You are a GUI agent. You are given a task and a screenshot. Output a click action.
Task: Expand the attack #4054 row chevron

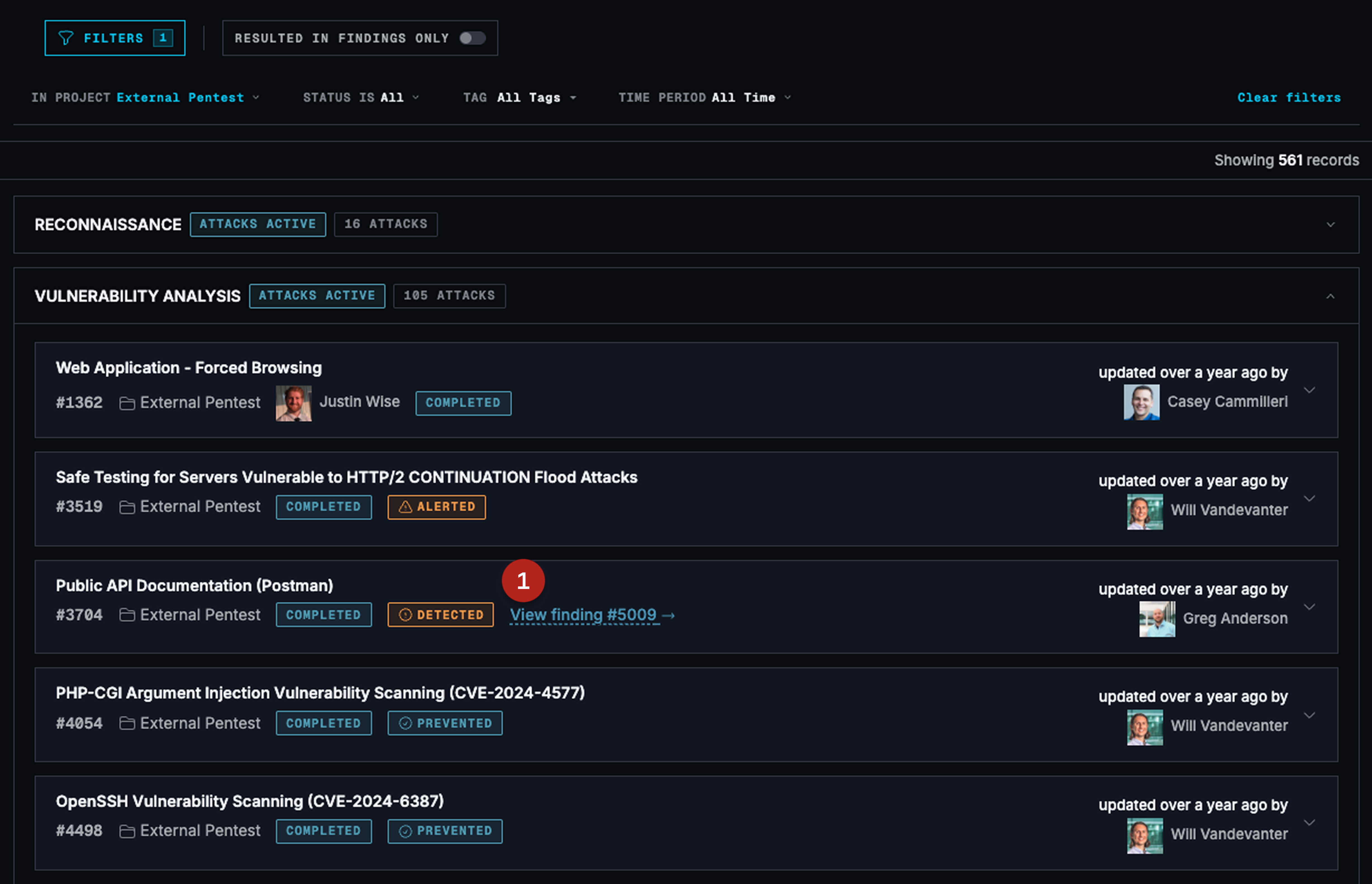(1309, 715)
